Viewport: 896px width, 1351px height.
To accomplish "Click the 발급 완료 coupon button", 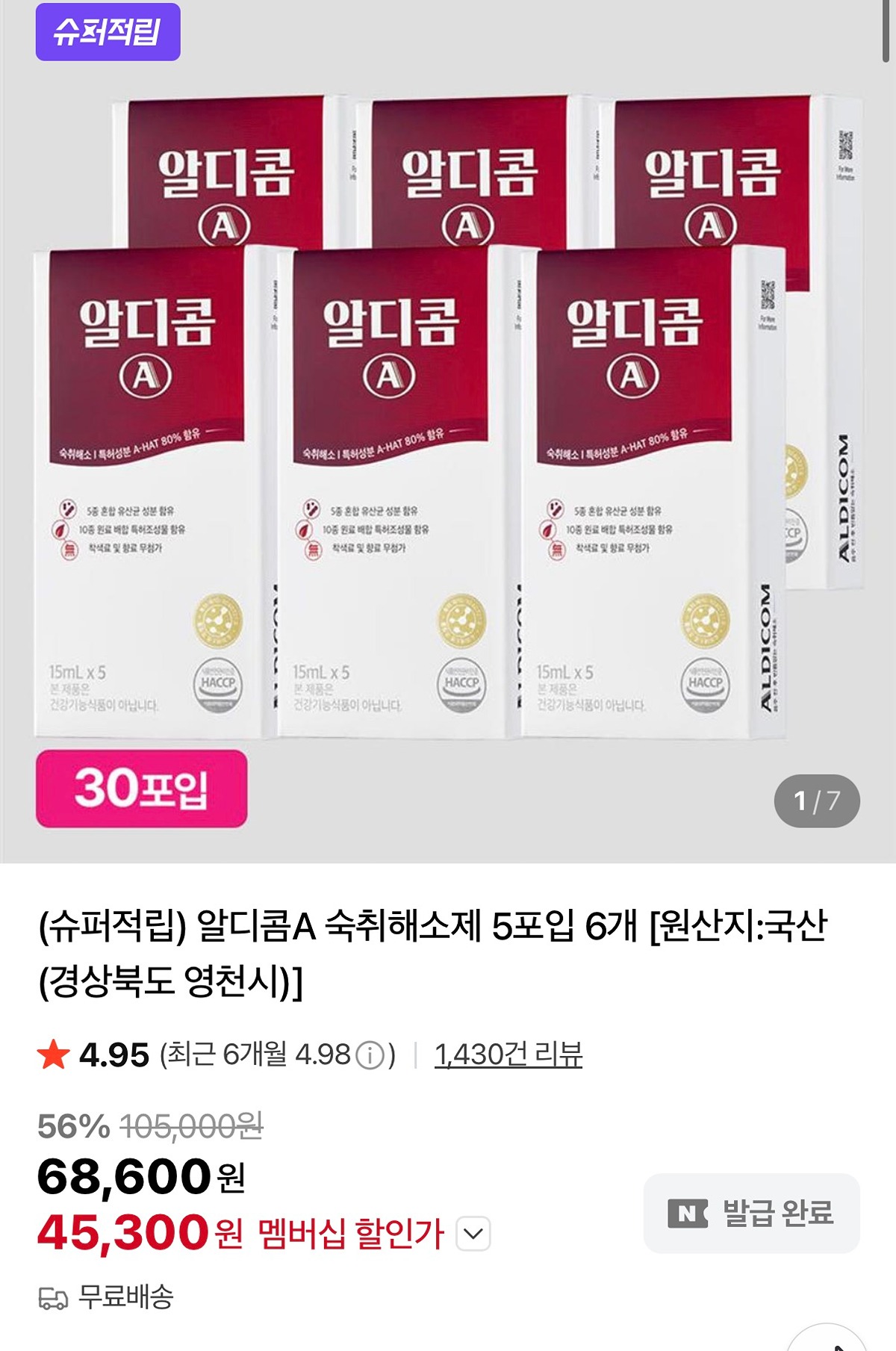I will [752, 1214].
